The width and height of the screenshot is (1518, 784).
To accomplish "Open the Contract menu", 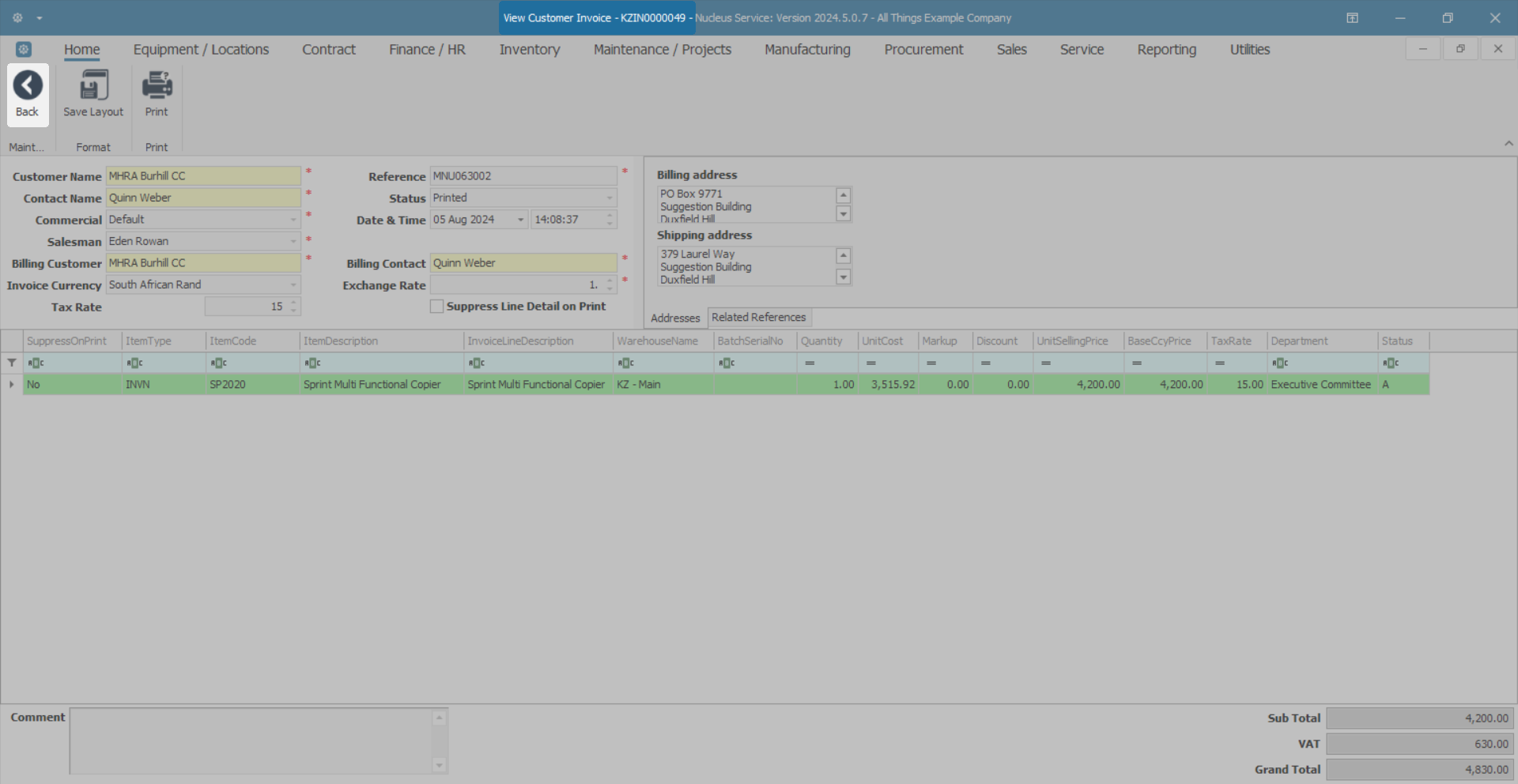I will tap(329, 50).
